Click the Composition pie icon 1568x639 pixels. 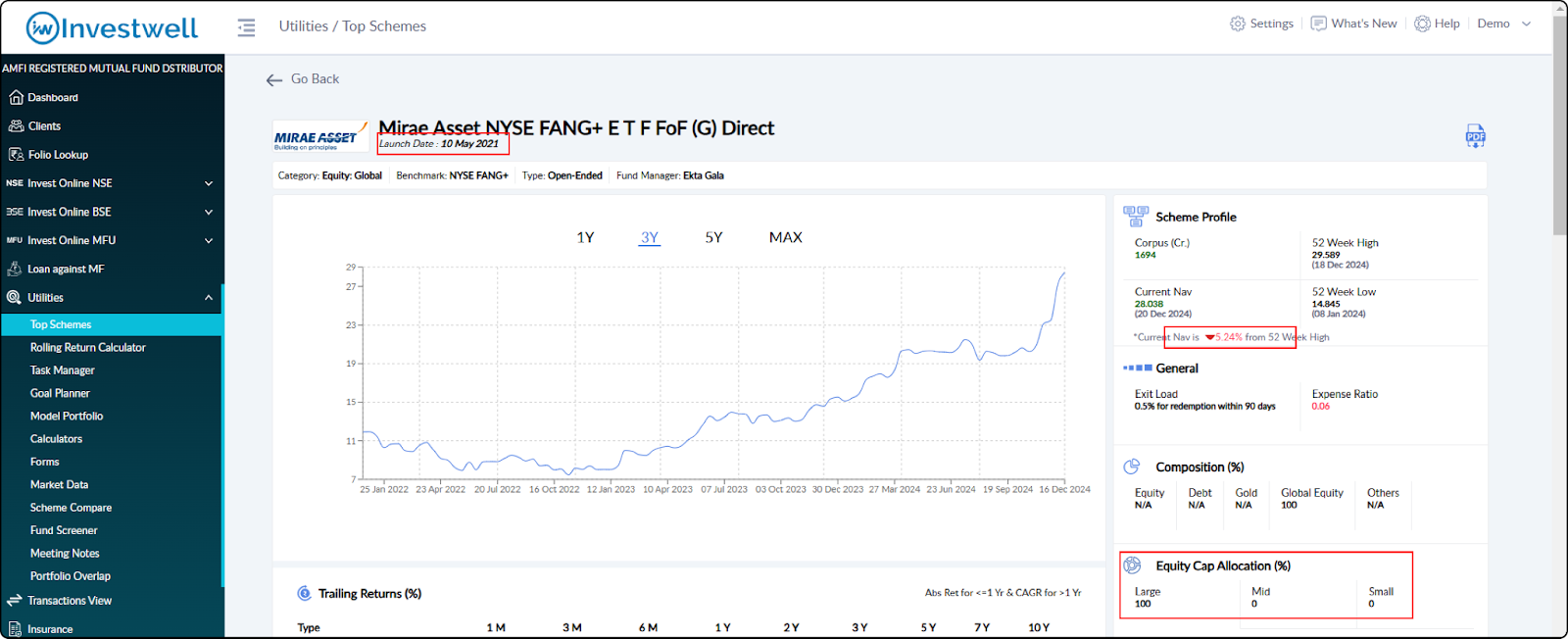(1132, 467)
